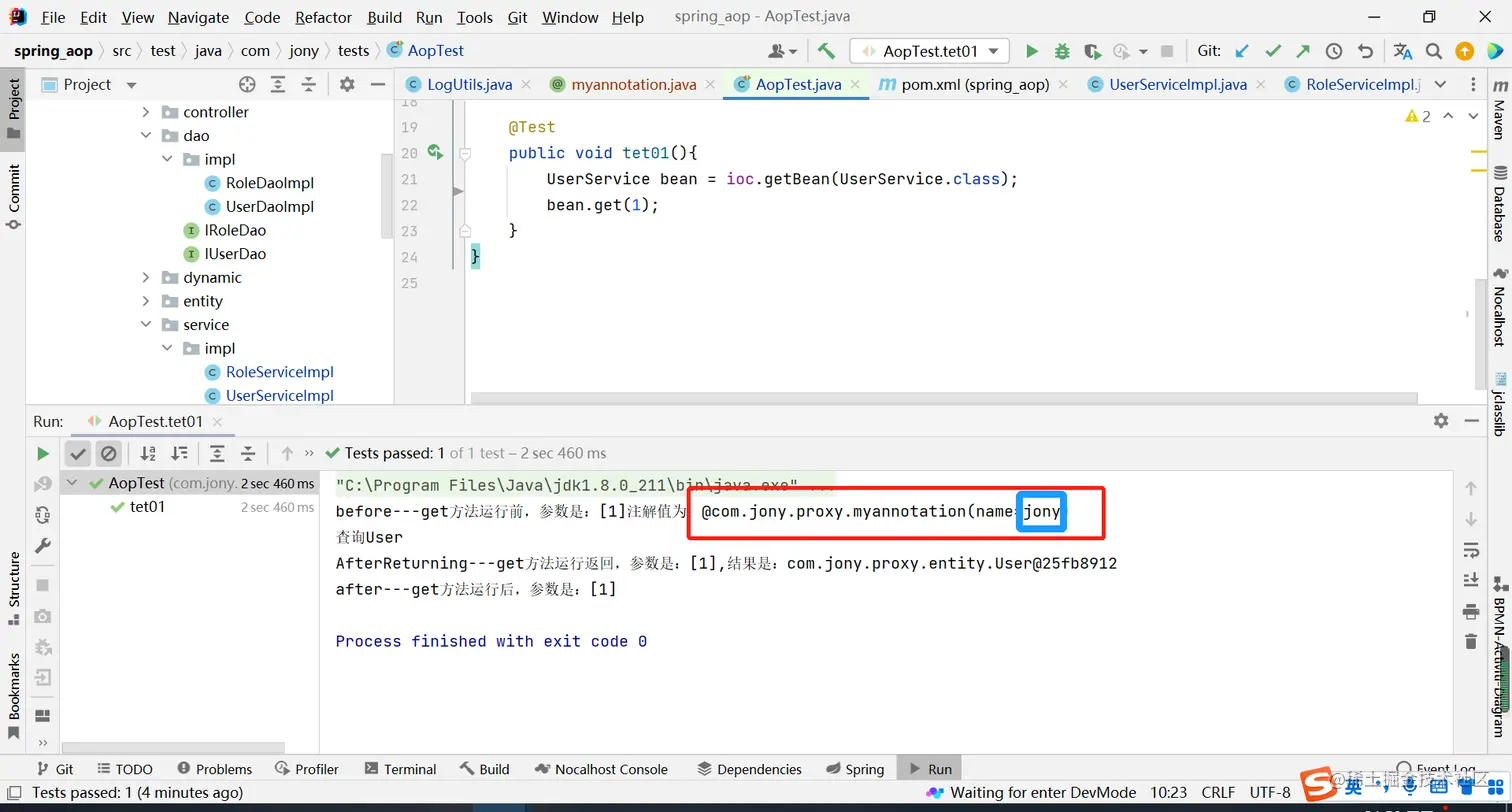Toggle alphabetical sorting of tests
The height and width of the screenshot is (812, 1512).
(x=148, y=453)
